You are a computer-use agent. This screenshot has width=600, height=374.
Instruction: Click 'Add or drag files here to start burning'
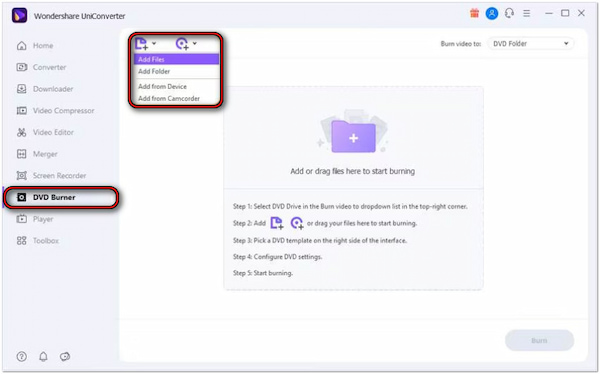(352, 171)
